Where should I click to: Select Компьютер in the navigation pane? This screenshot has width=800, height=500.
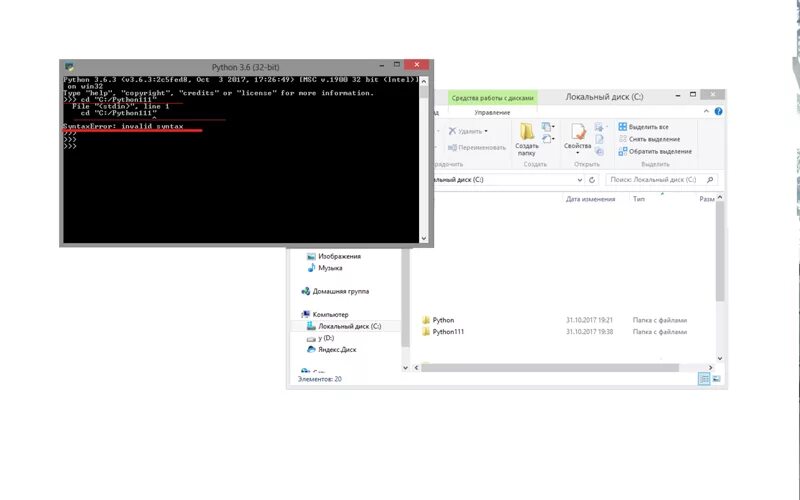(x=324, y=314)
